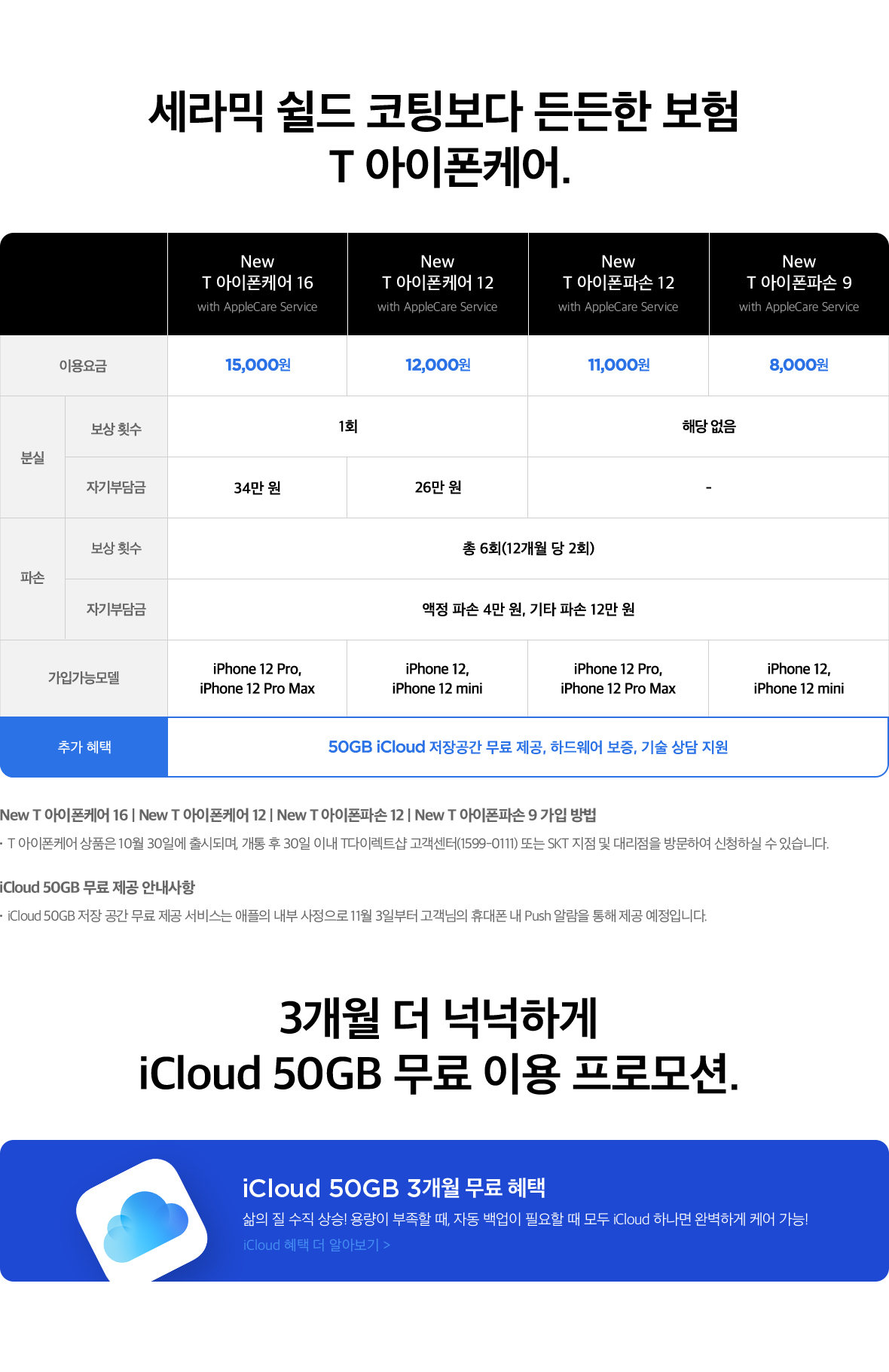Click the '26만 원' deductible cell
The image size is (889, 1372).
[438, 487]
